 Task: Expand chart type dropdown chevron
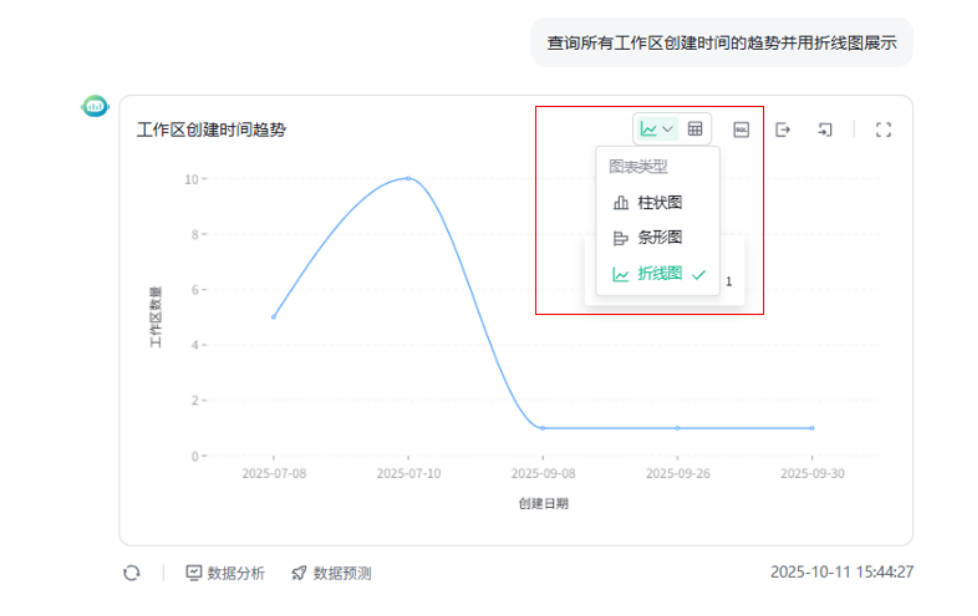(x=668, y=129)
